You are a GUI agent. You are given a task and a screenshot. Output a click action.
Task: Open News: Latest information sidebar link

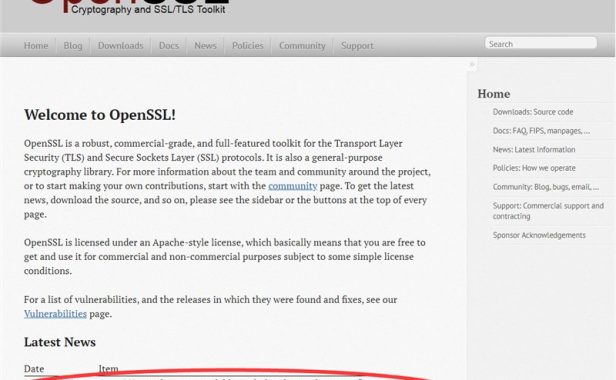pyautogui.click(x=534, y=149)
